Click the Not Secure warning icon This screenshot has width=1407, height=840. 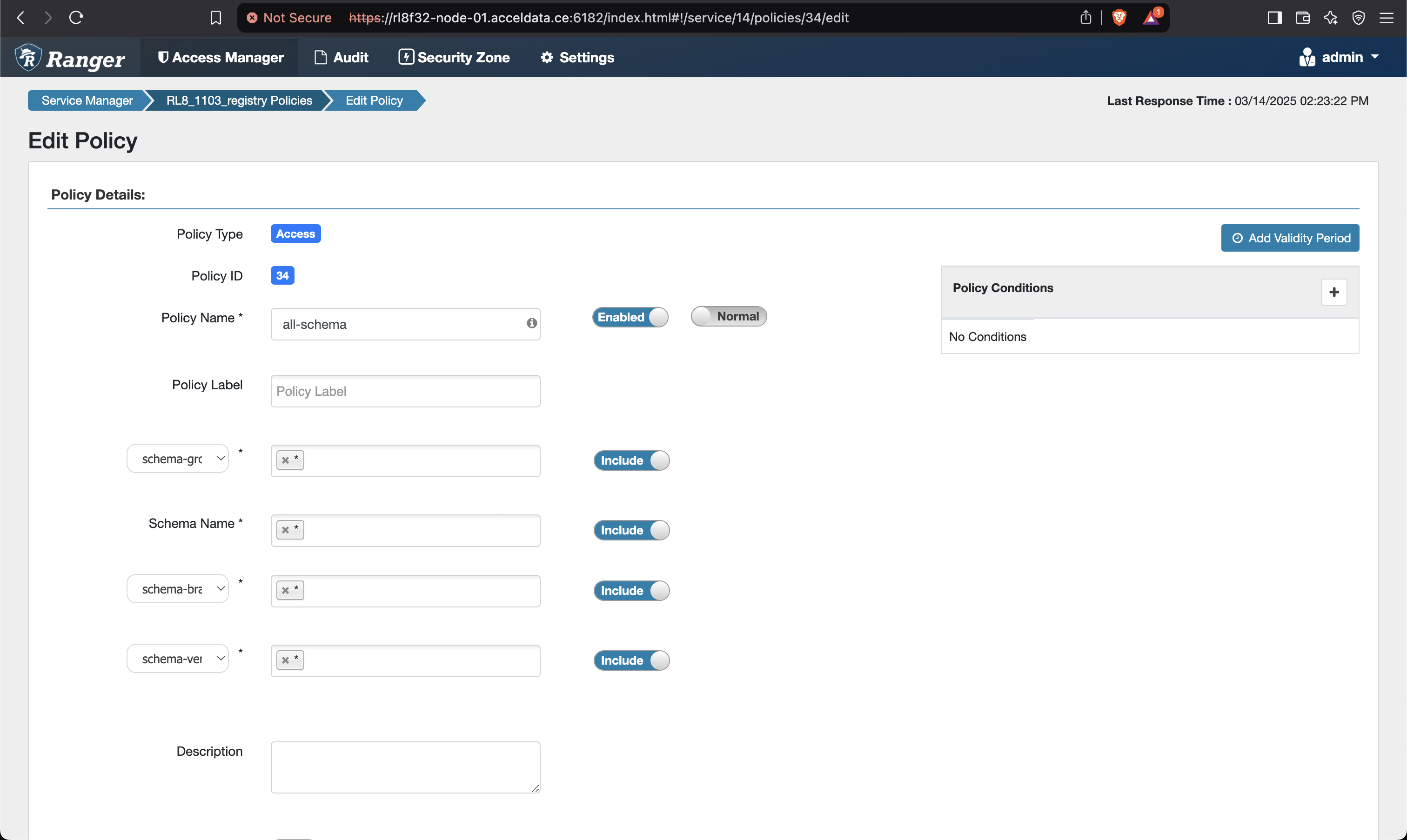point(252,18)
